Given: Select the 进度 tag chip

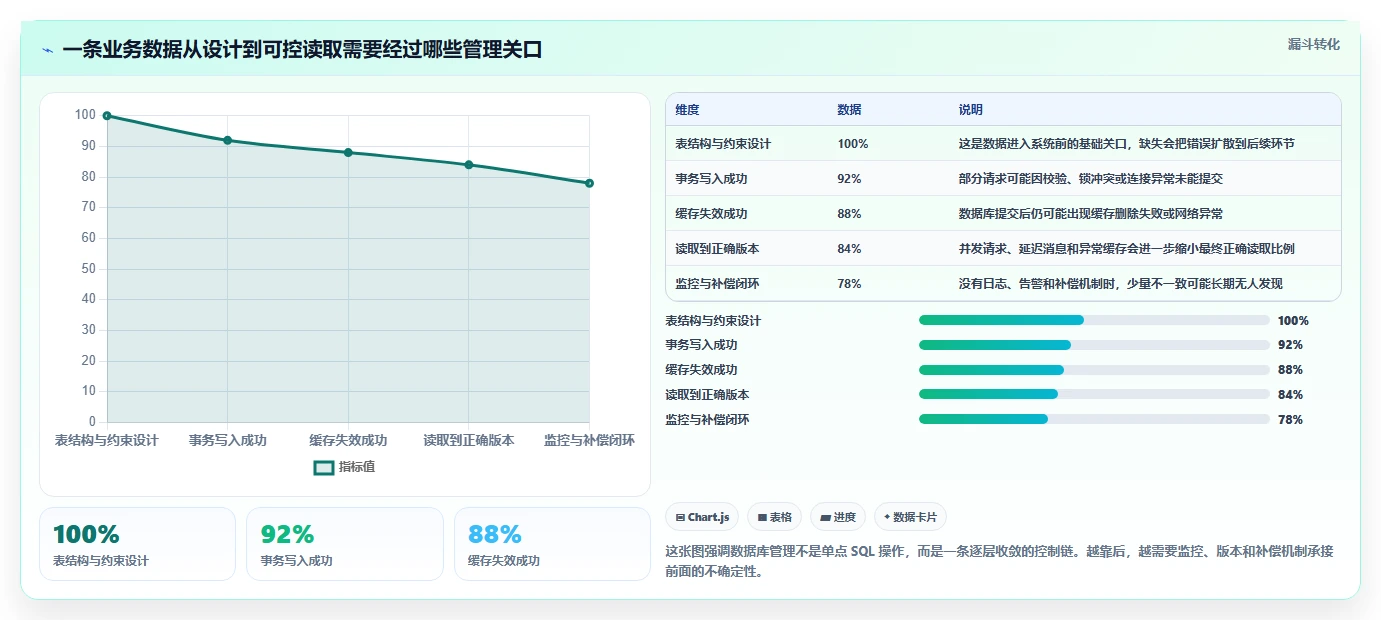Looking at the screenshot, I should point(838,517).
